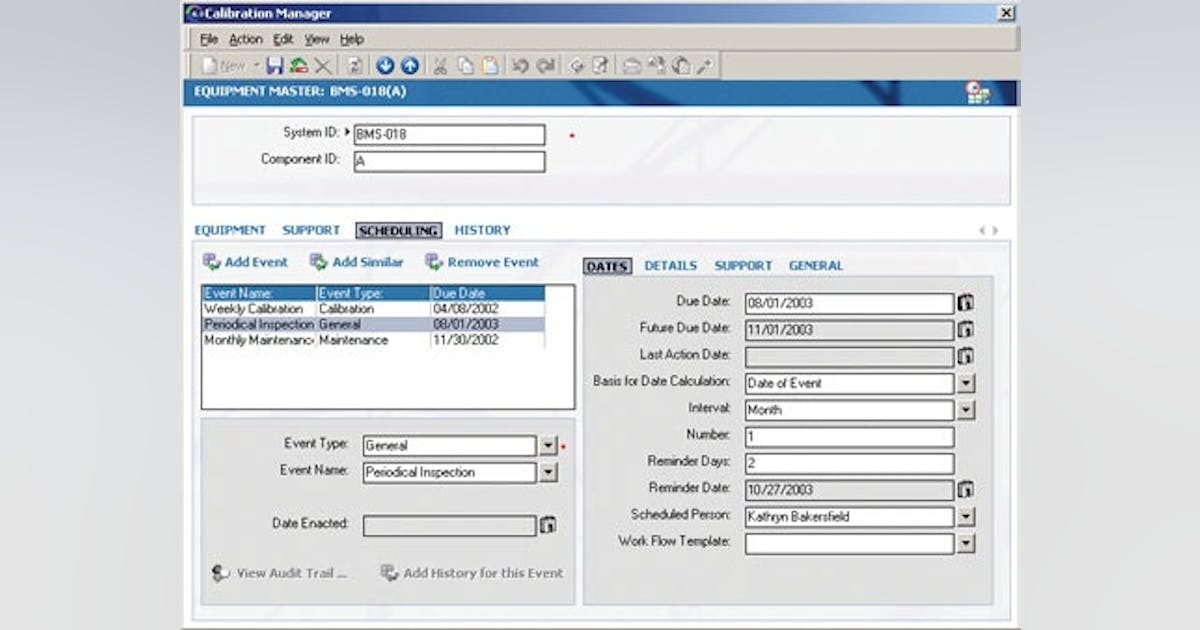1200x630 pixels.
Task: Click Add Similar button
Action: click(356, 262)
